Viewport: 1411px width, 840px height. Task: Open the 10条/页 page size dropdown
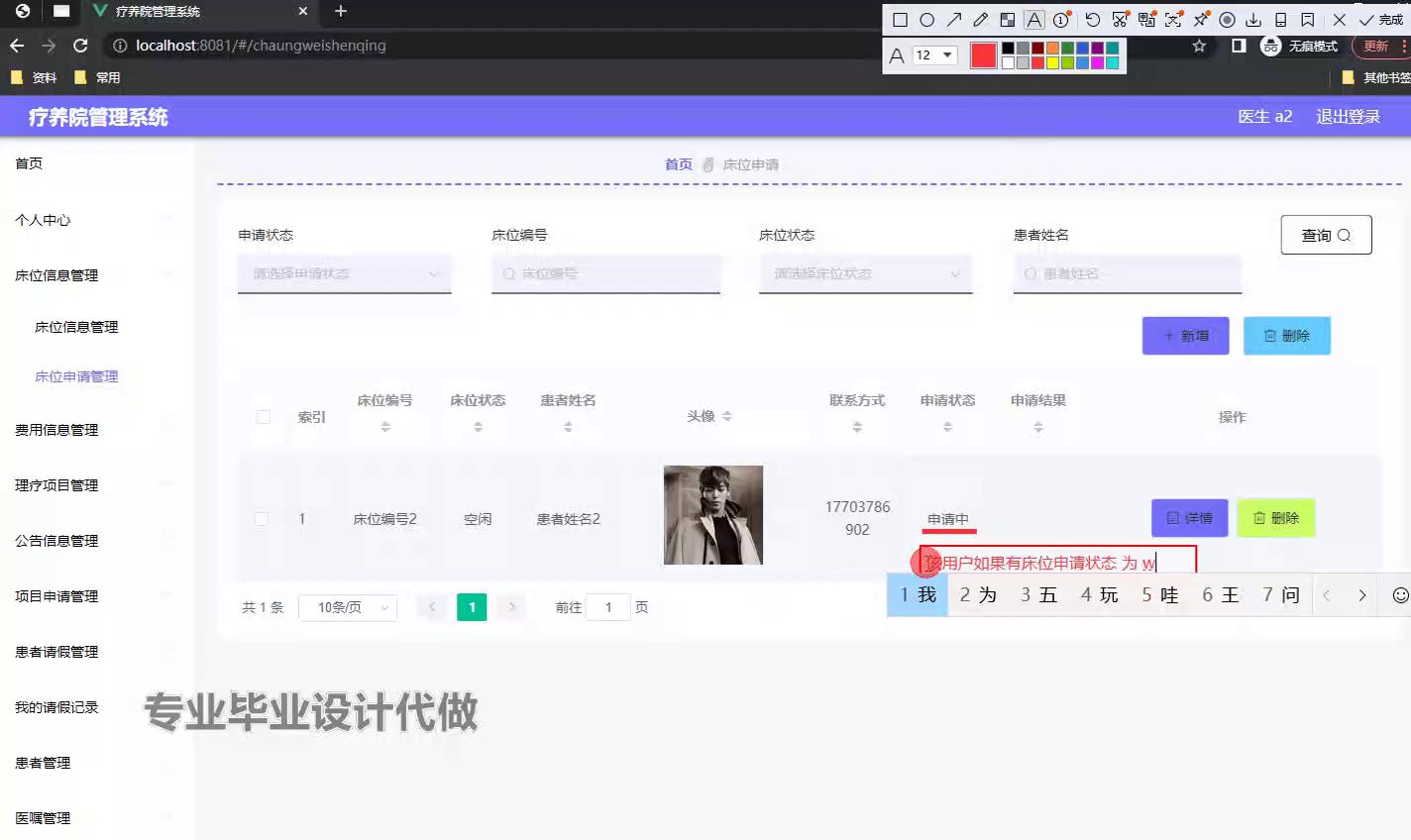tap(352, 607)
